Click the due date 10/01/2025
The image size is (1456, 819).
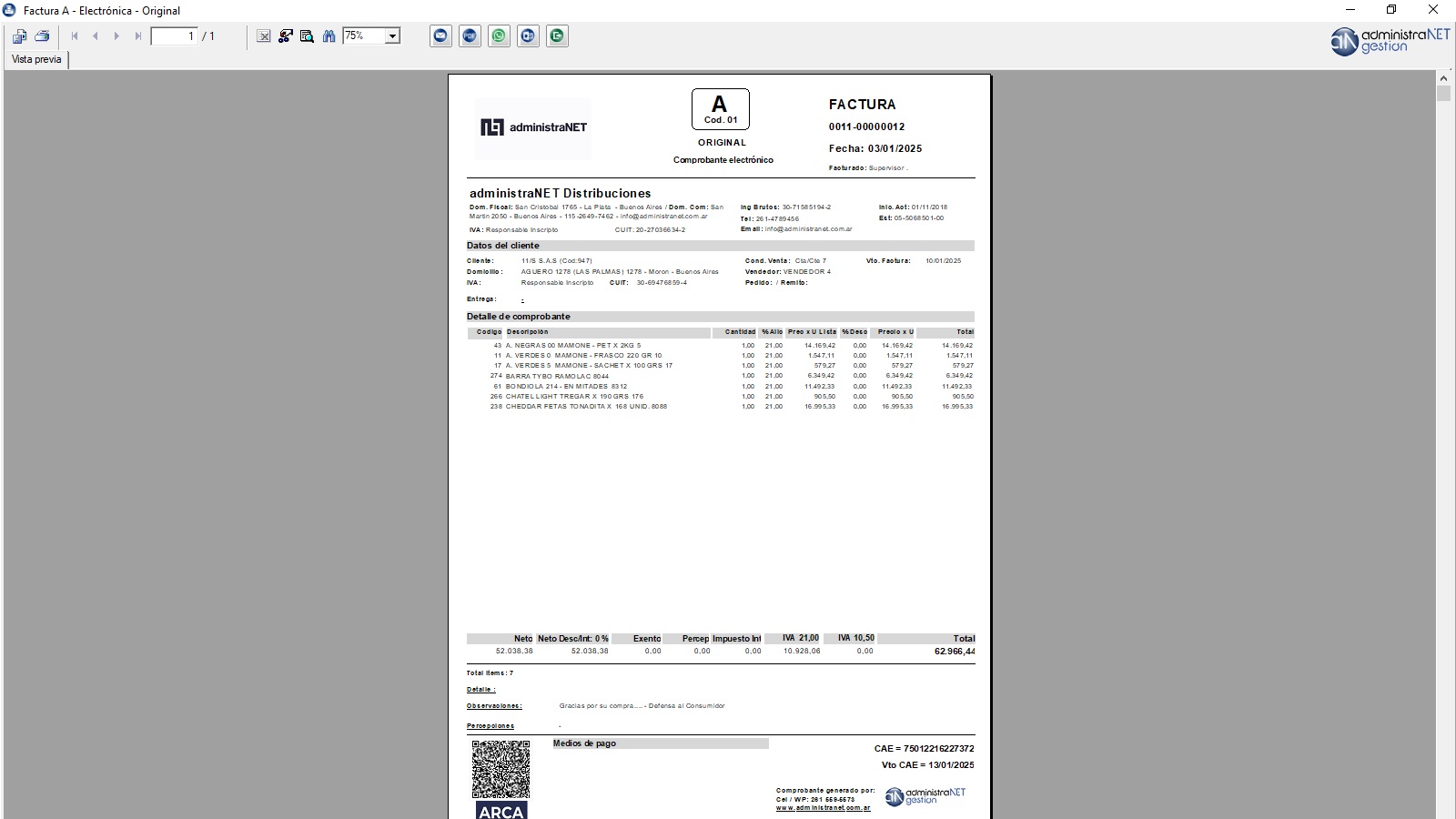coord(943,261)
